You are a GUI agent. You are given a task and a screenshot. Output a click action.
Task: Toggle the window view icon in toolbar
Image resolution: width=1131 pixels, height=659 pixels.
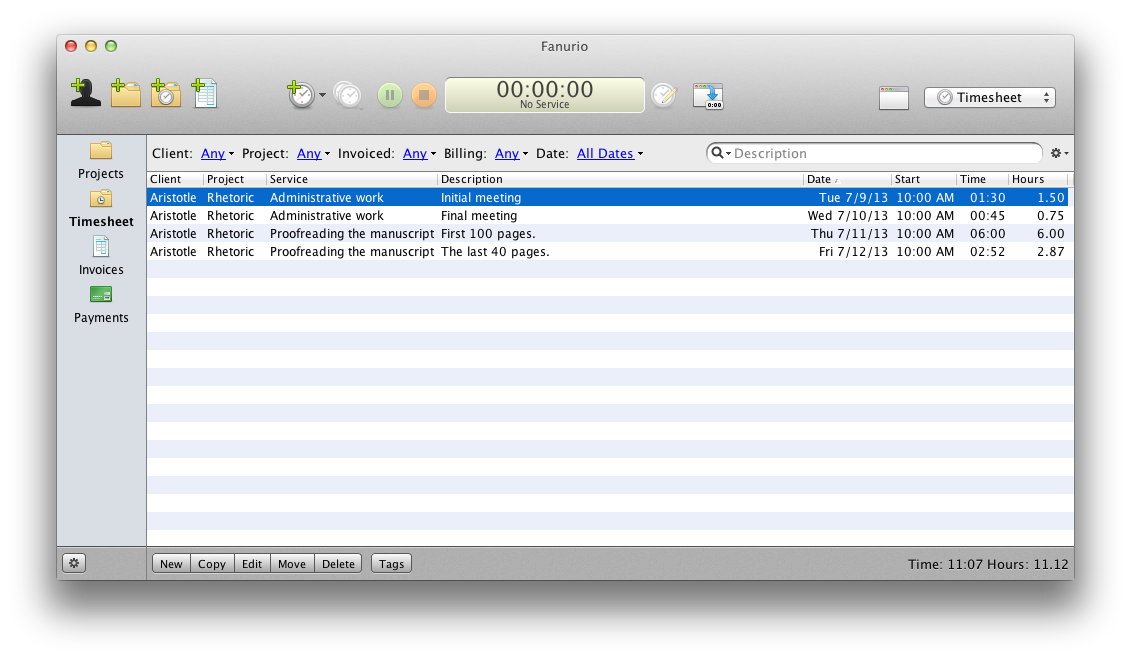pyautogui.click(x=894, y=98)
